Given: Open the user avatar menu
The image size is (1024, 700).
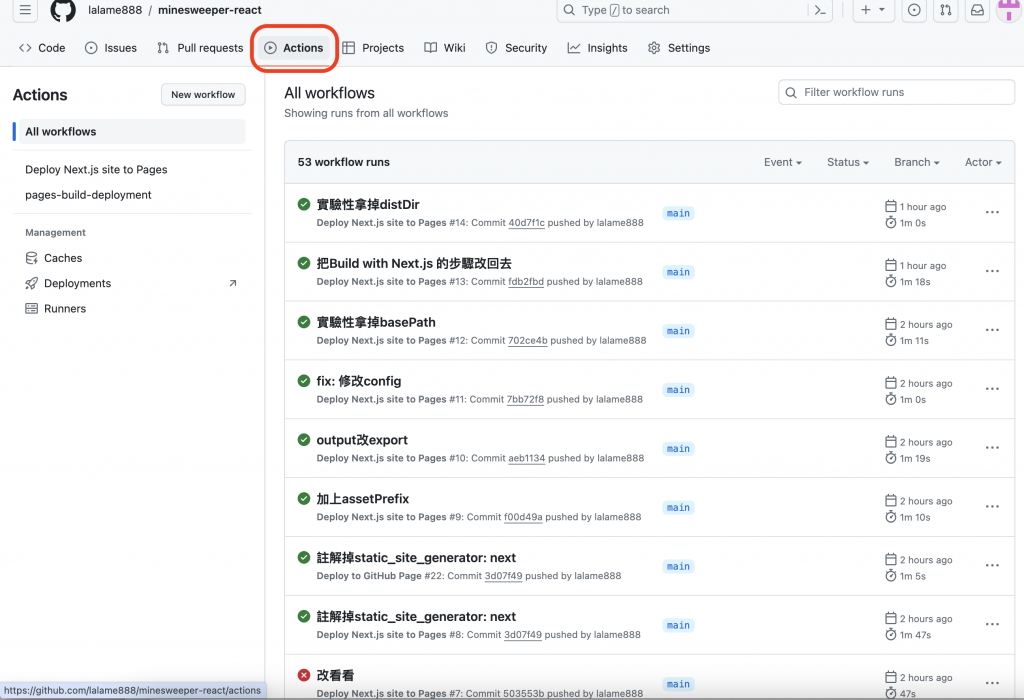Looking at the screenshot, I should (x=1010, y=10).
